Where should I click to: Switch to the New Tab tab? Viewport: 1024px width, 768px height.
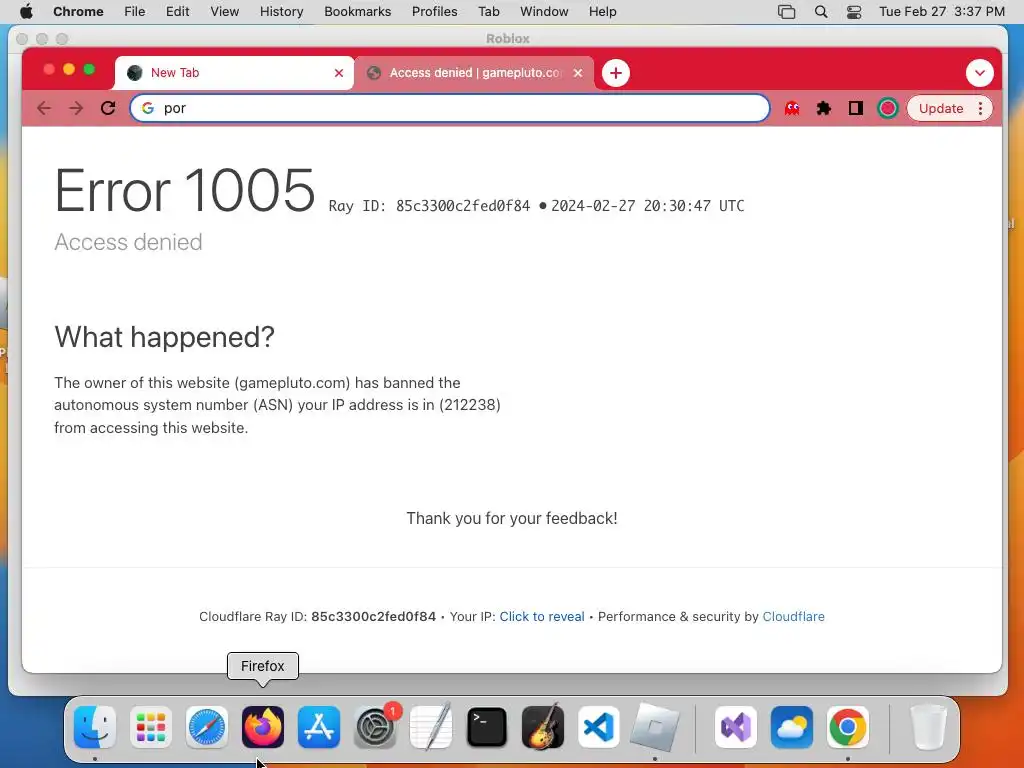pyautogui.click(x=234, y=73)
